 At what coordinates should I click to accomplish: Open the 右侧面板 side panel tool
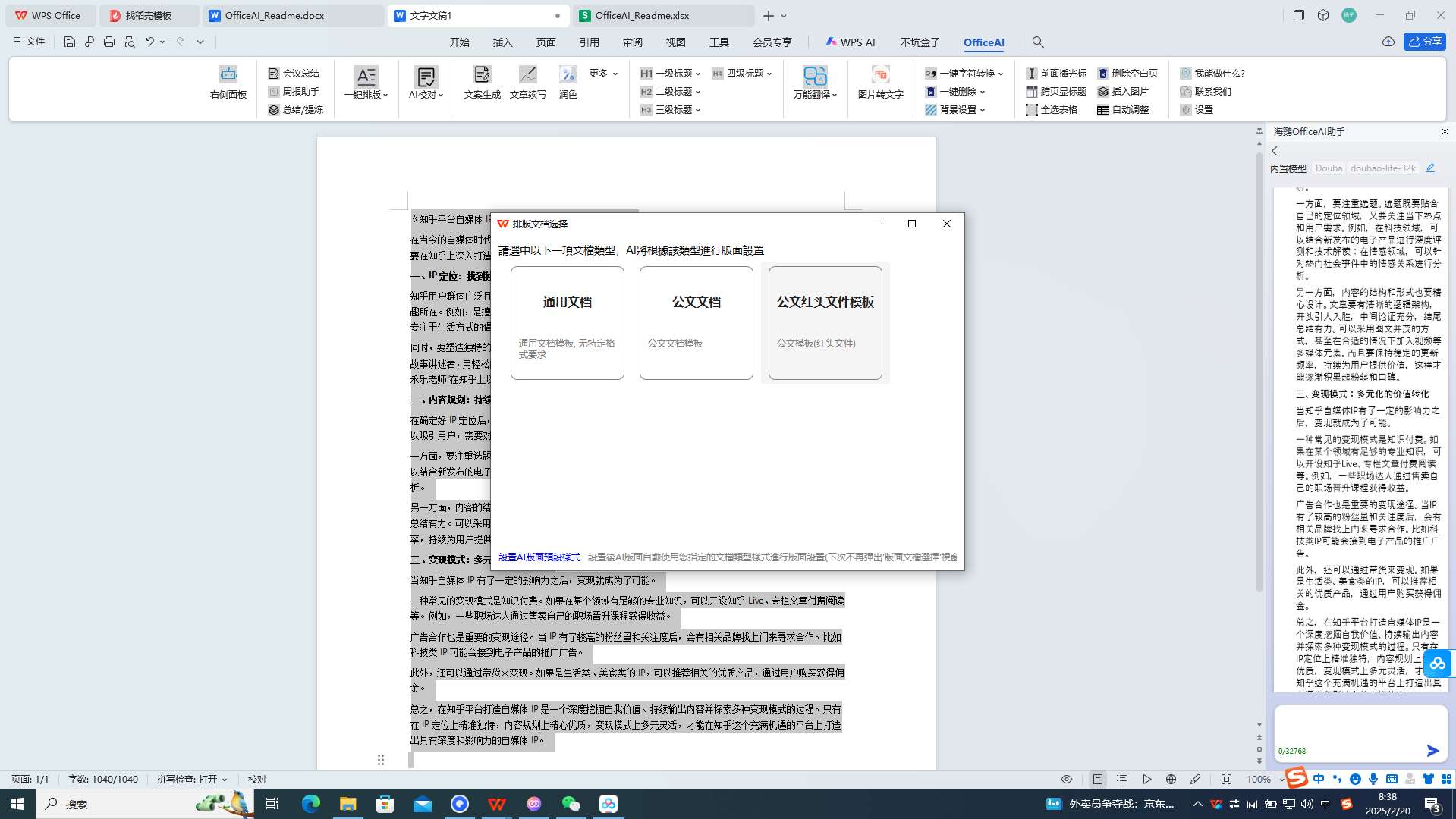228,82
